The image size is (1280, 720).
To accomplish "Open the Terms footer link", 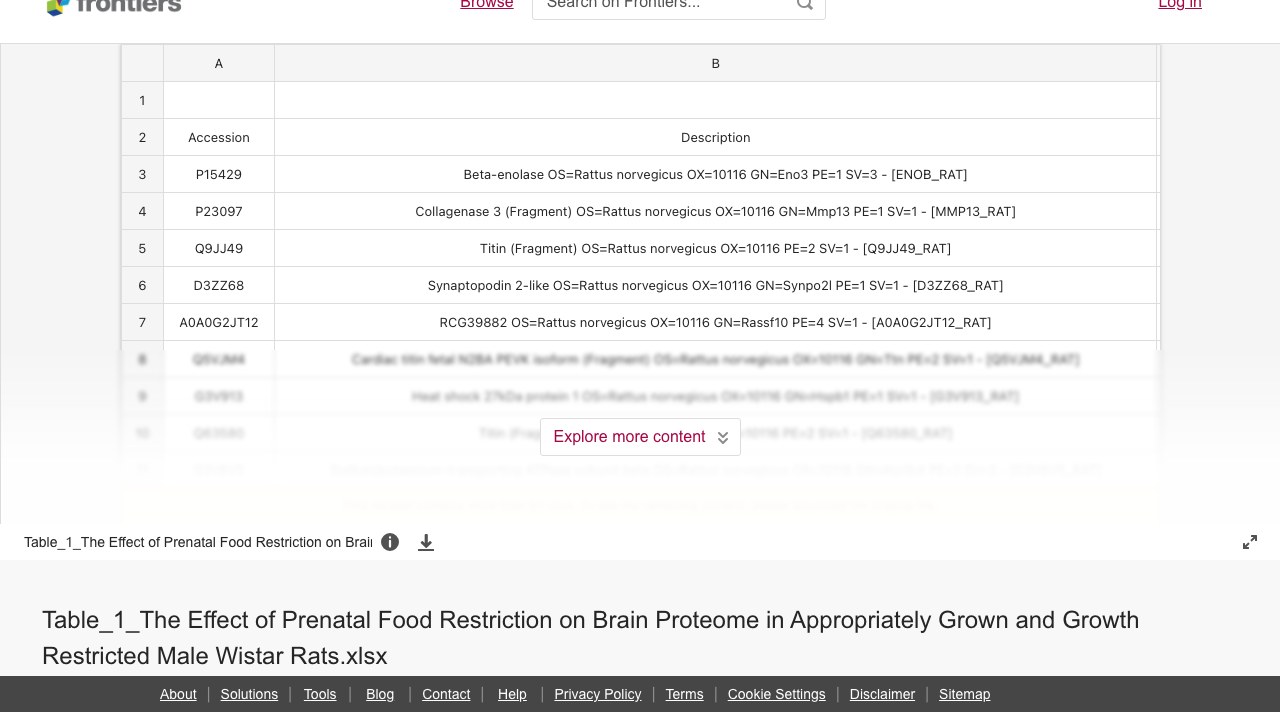I will coord(685,694).
